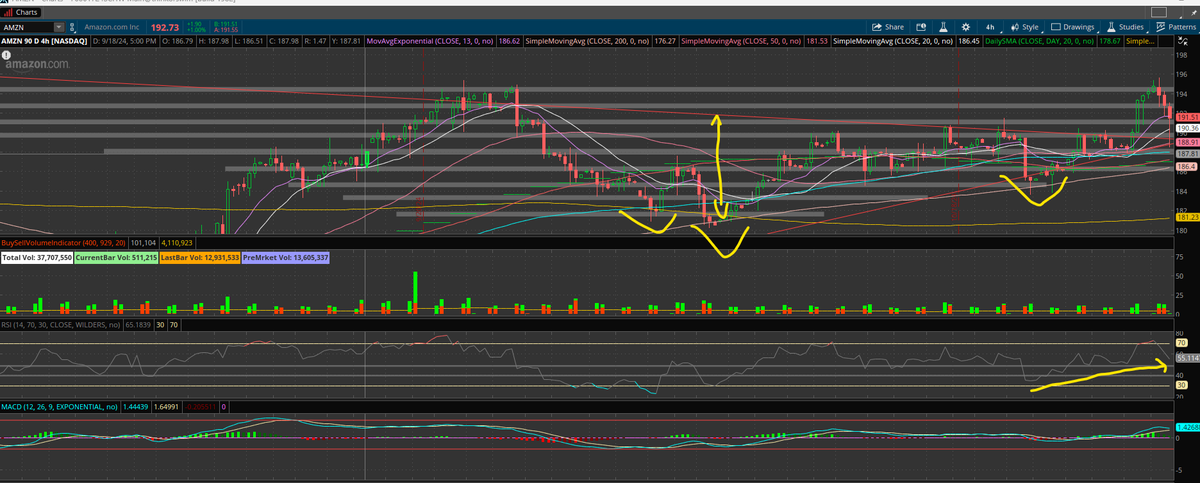The height and width of the screenshot is (483, 1200).
Task: Click the SimpleMovingAvg (CLOSE, 20, 0, no) label
Action: click(894, 42)
